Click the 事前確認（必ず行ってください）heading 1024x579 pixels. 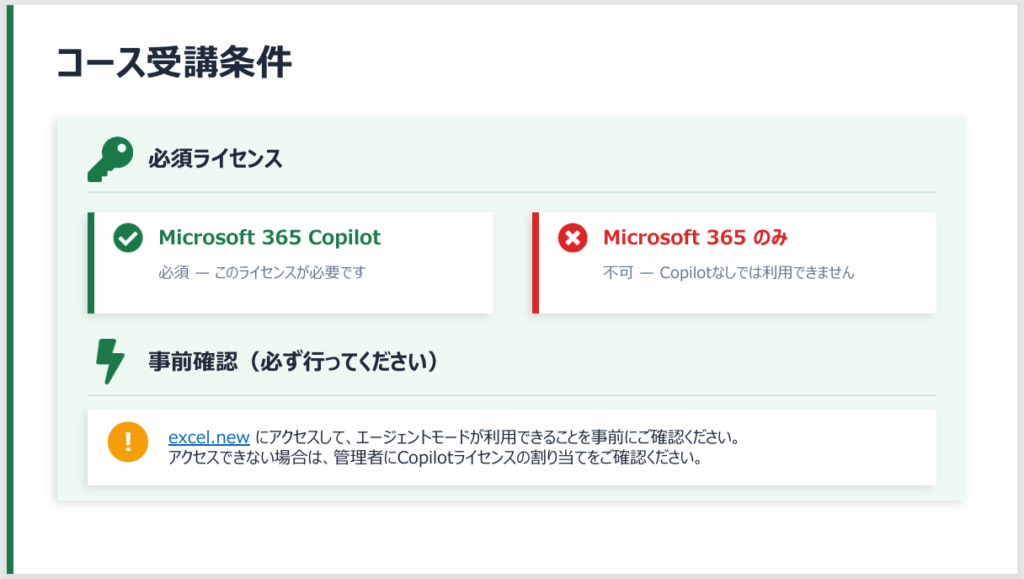tap(293, 361)
